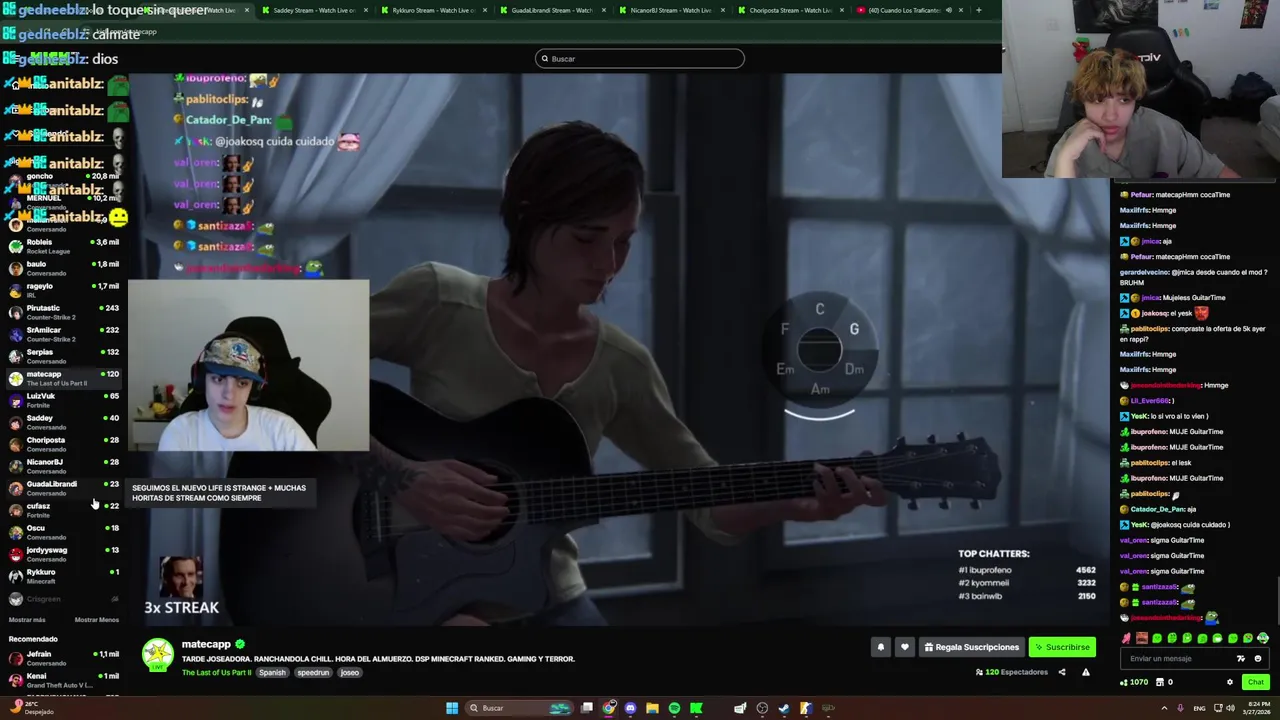Show hidden system tray icons chevron

tap(1164, 708)
